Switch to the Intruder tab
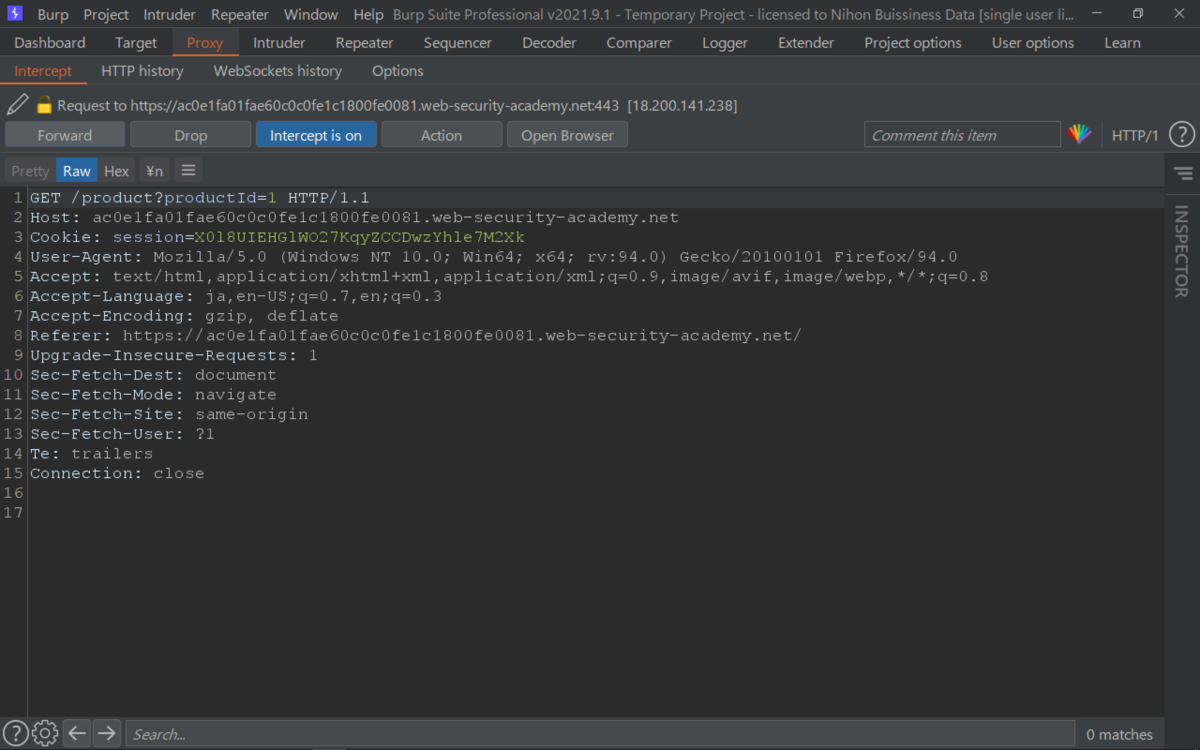This screenshot has width=1200, height=750. coord(279,43)
